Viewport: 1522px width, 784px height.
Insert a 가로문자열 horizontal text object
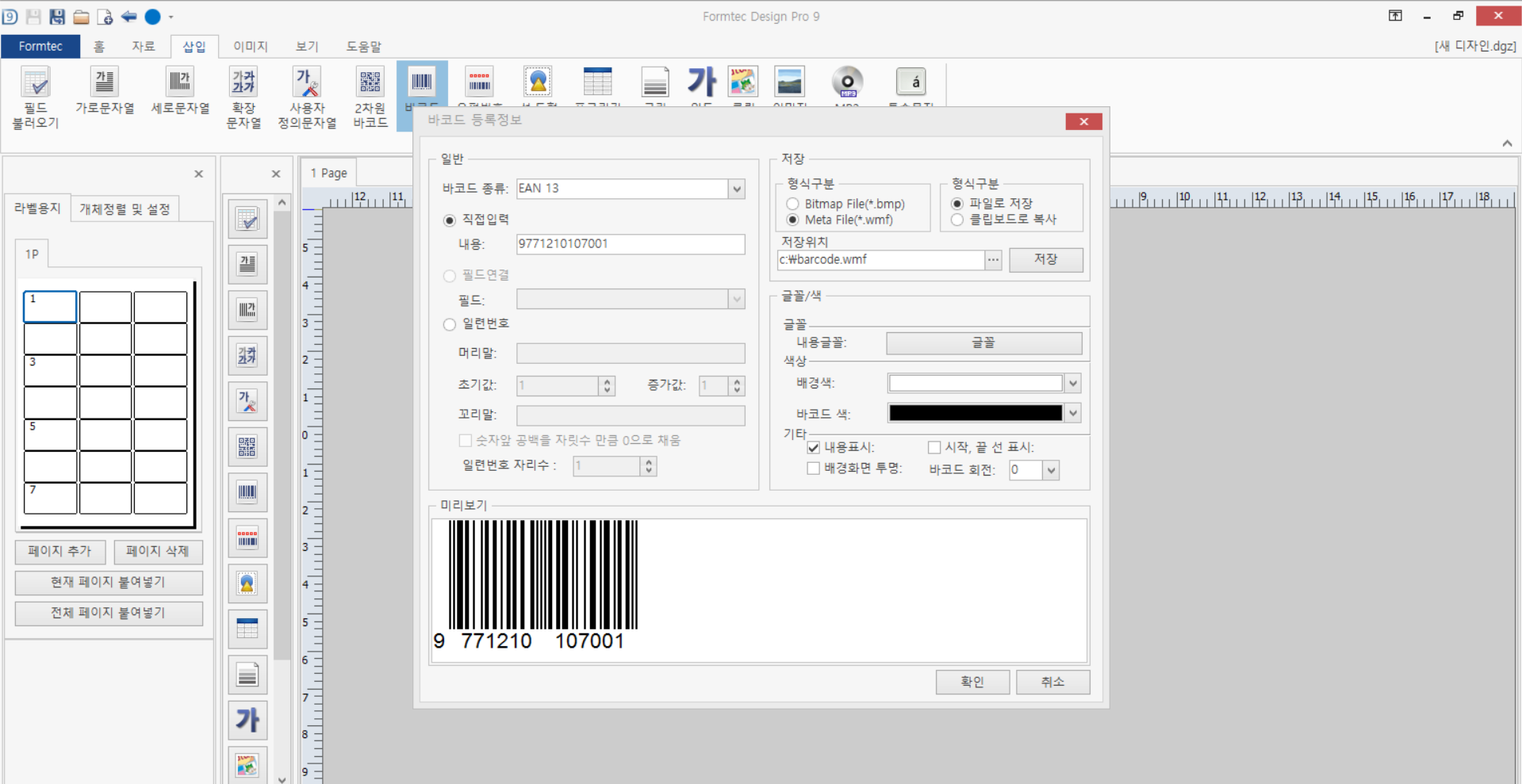(x=105, y=91)
